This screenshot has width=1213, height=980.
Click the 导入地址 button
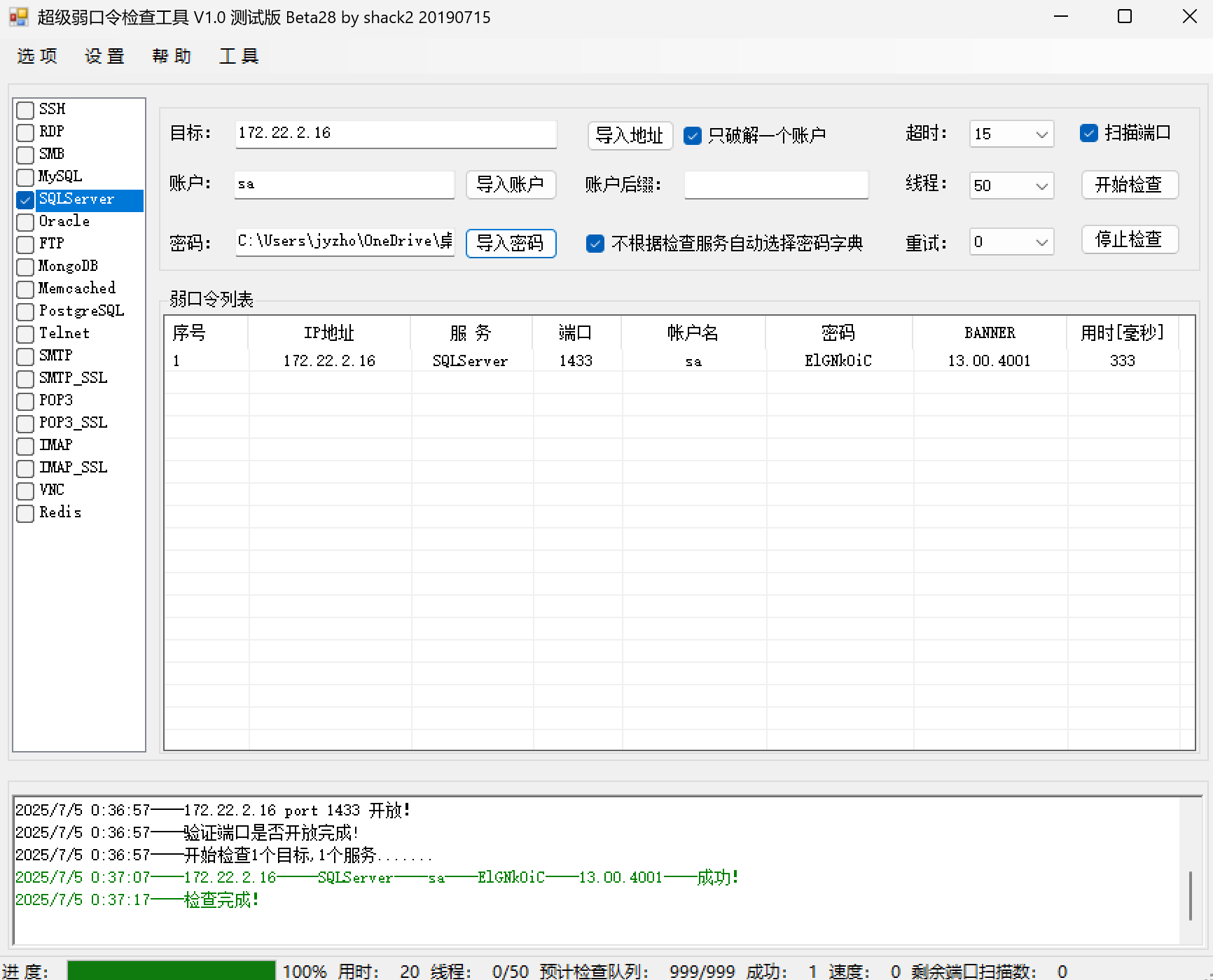tap(630, 135)
